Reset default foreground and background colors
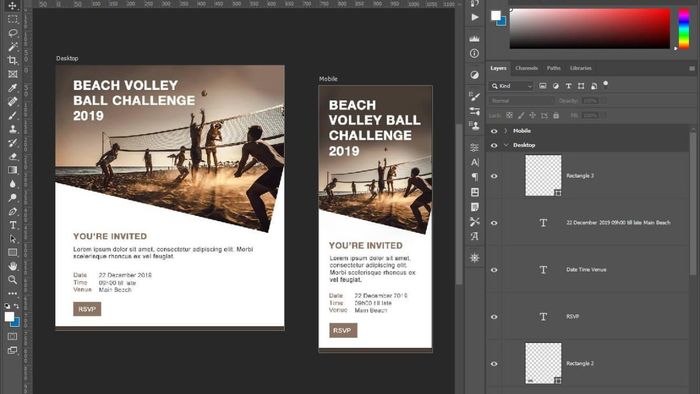700x394 pixels. tap(7, 306)
